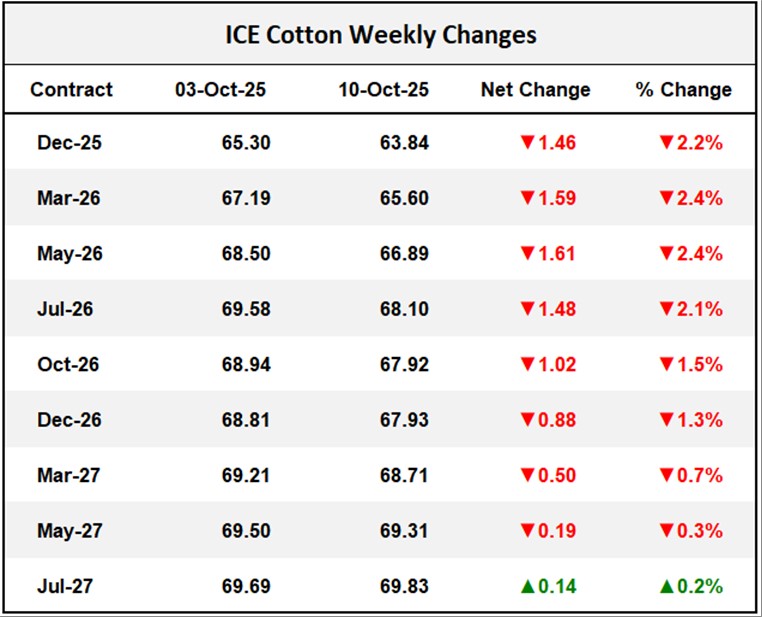The height and width of the screenshot is (617, 762).
Task: Click the Jul-27 contract row label
Action: pos(66,586)
